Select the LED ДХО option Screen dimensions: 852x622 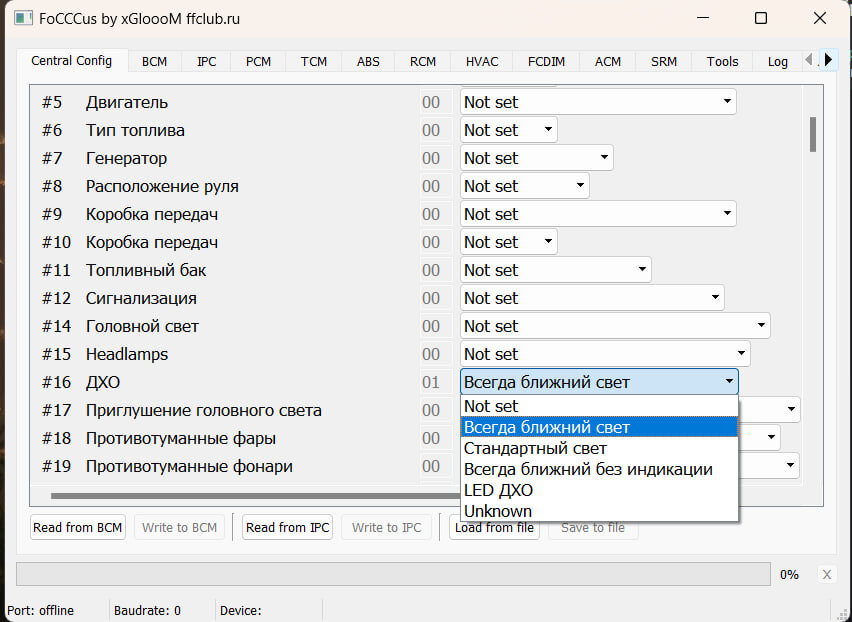click(x=498, y=490)
